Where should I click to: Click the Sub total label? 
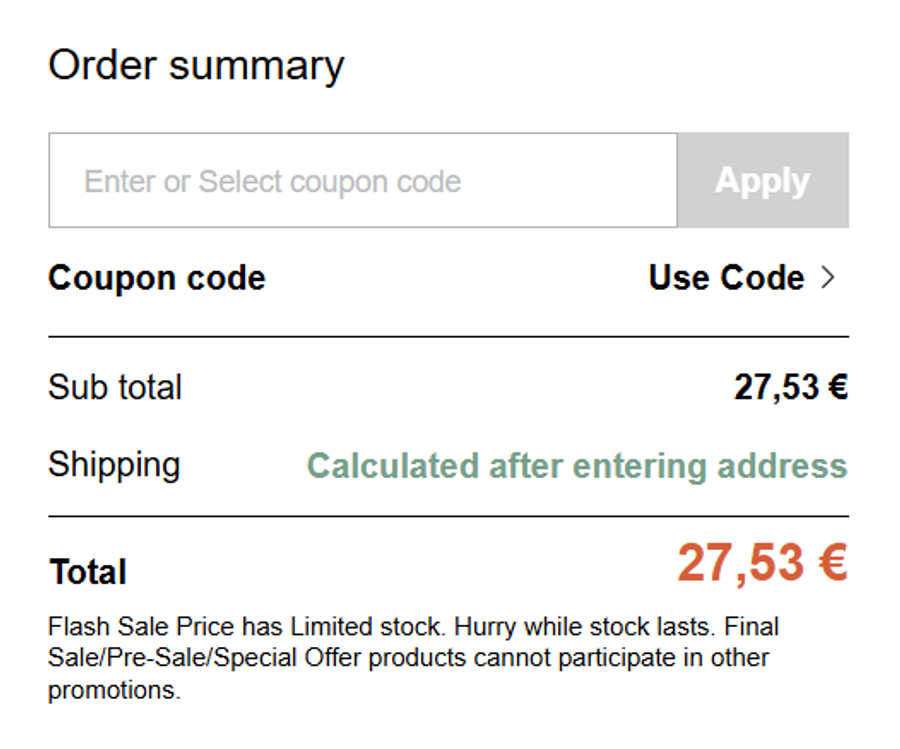[x=115, y=387]
